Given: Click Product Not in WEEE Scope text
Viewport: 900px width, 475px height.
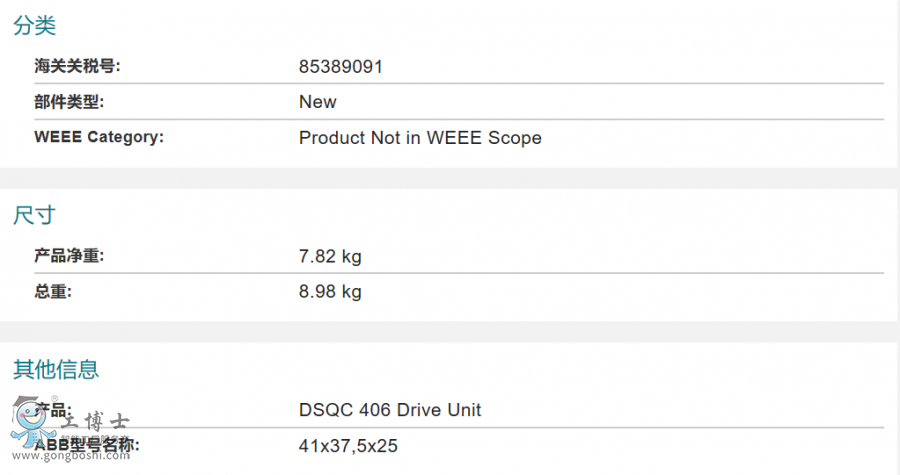Looking at the screenshot, I should coord(420,138).
